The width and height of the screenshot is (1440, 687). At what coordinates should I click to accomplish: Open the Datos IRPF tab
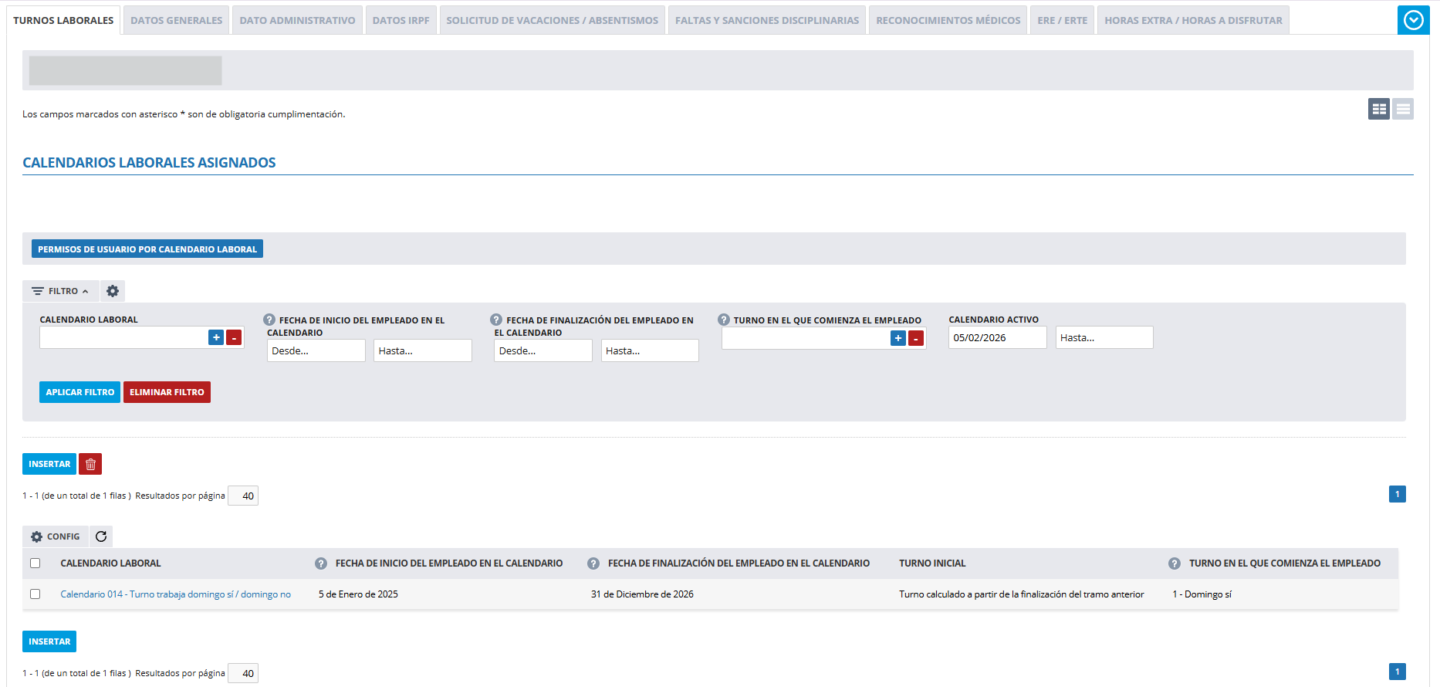point(401,20)
